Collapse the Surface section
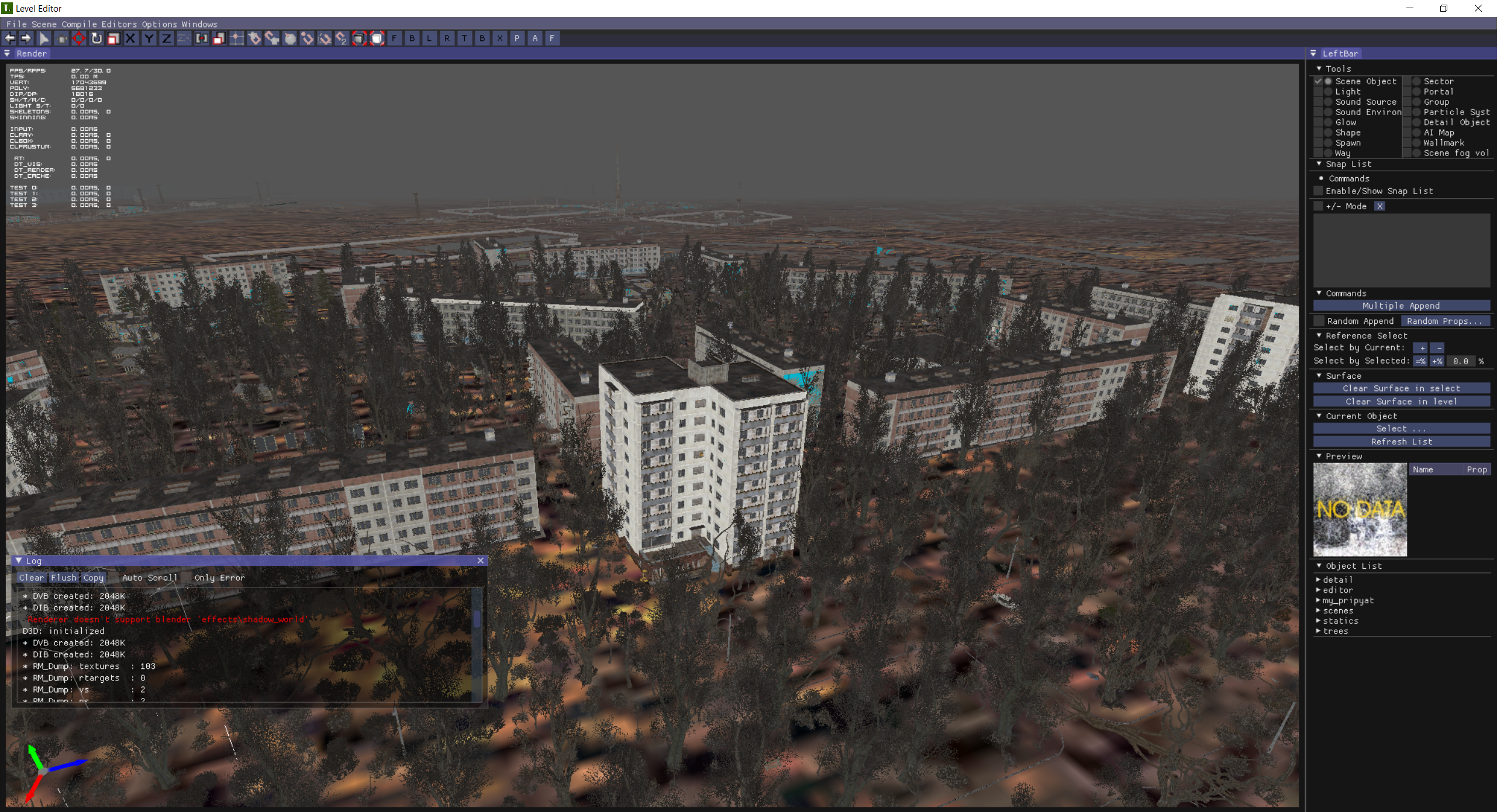Viewport: 1497px width, 812px height. [1319, 376]
